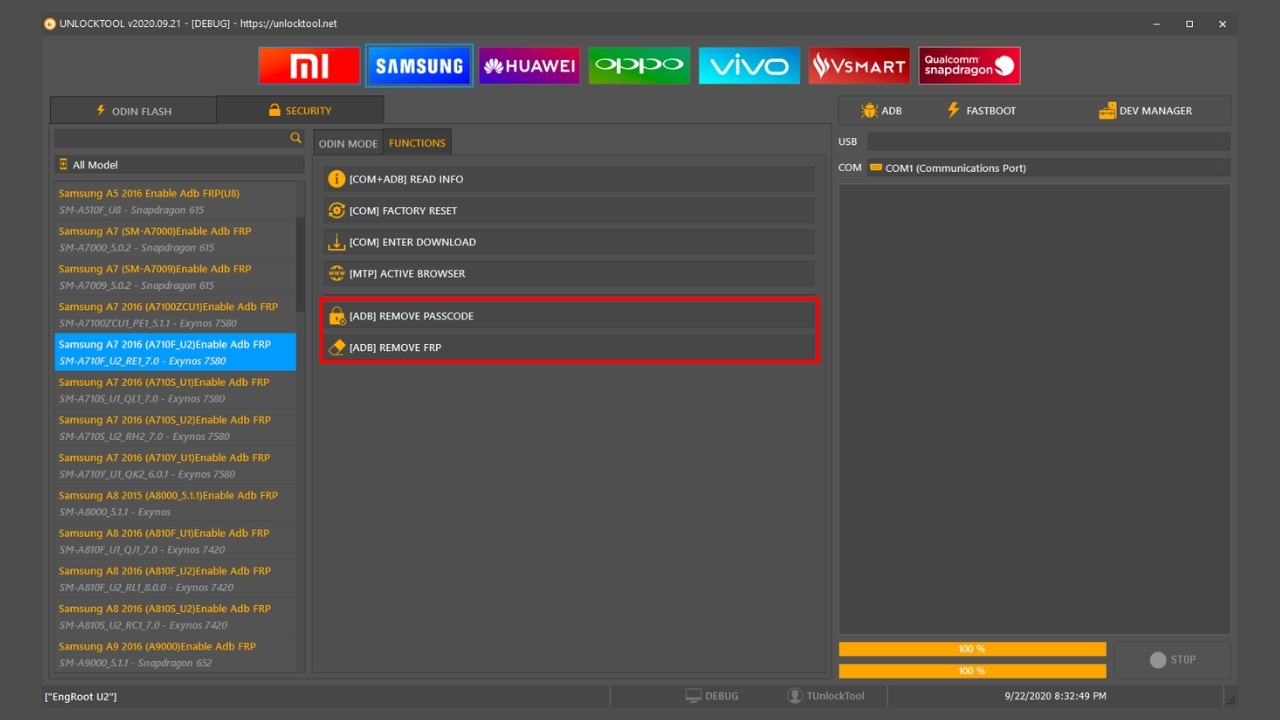The width and height of the screenshot is (1280, 720).
Task: Select the Samsung brand logo
Action: [x=419, y=66]
